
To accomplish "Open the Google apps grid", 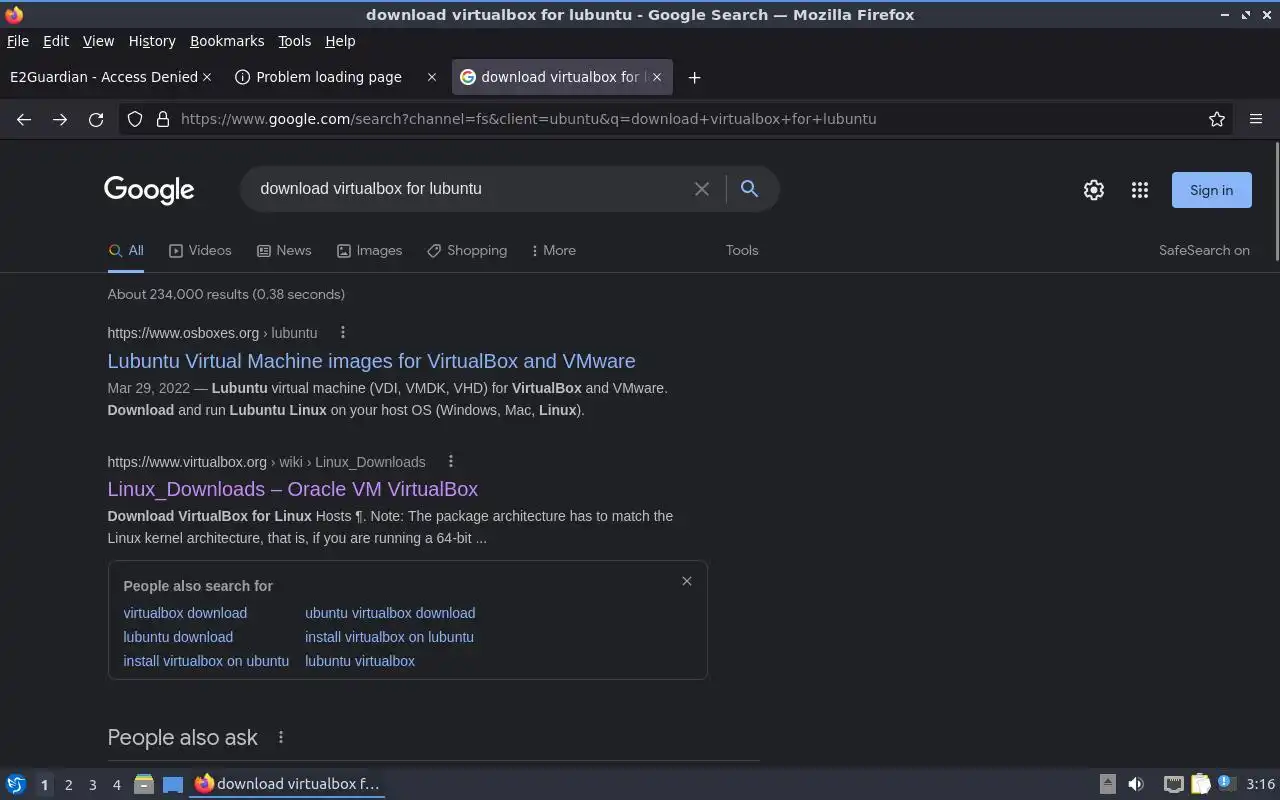I will (x=1140, y=190).
